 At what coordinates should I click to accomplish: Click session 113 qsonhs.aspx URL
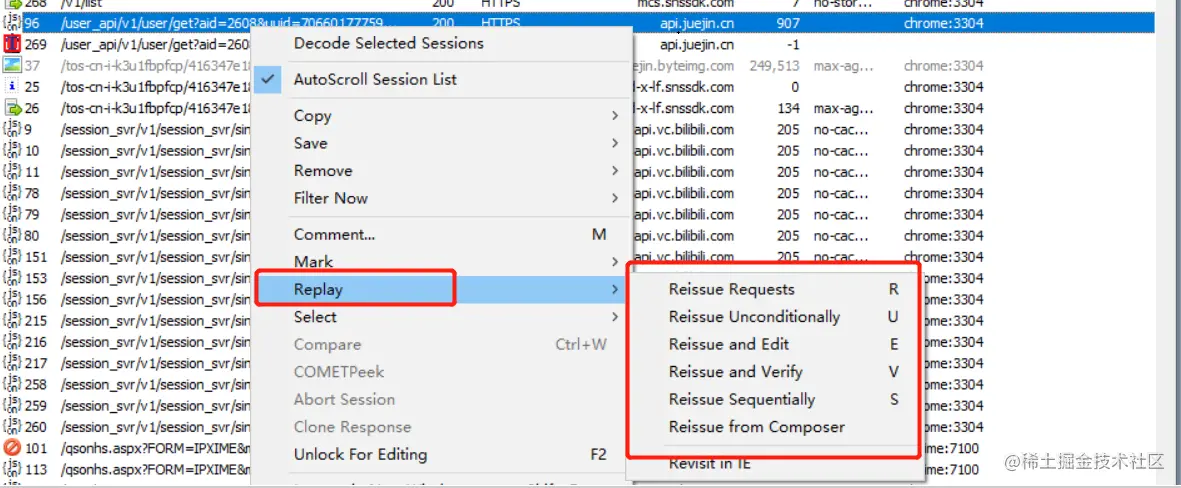tap(155, 470)
